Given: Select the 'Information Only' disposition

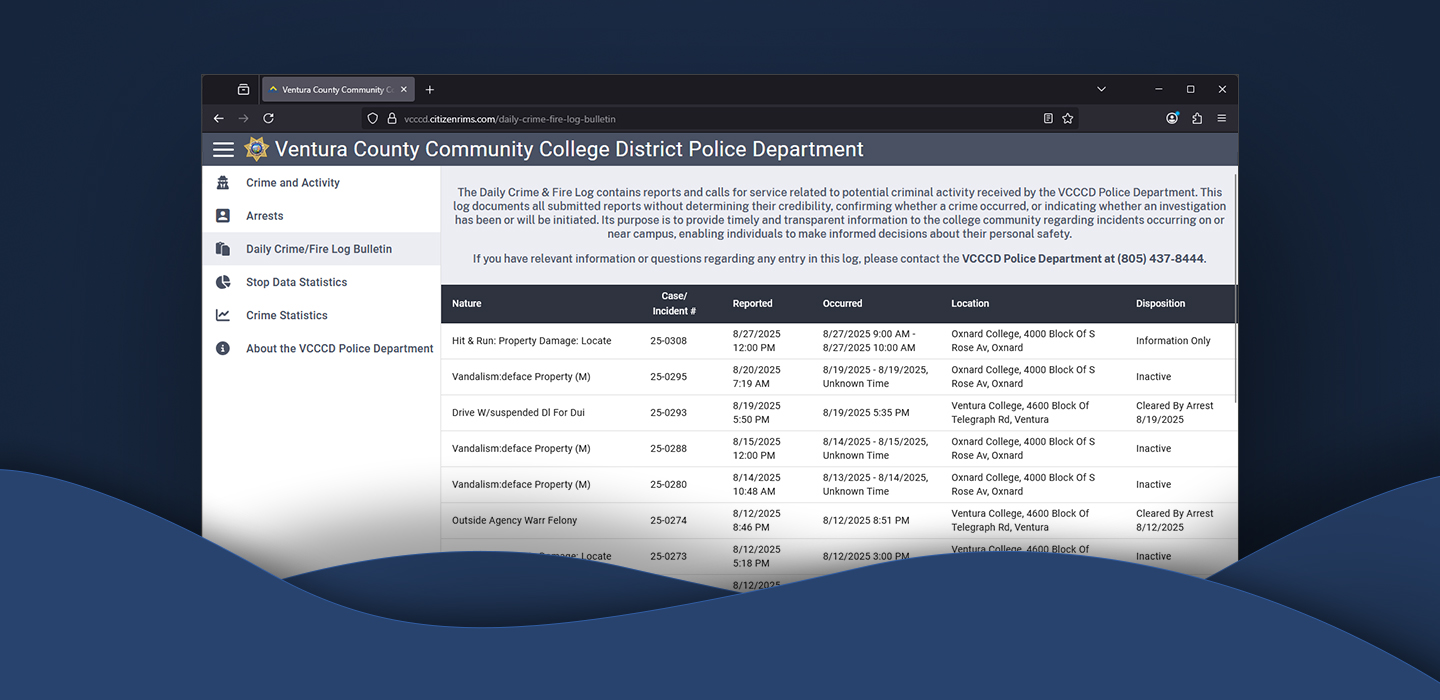Looking at the screenshot, I should coord(1173,341).
